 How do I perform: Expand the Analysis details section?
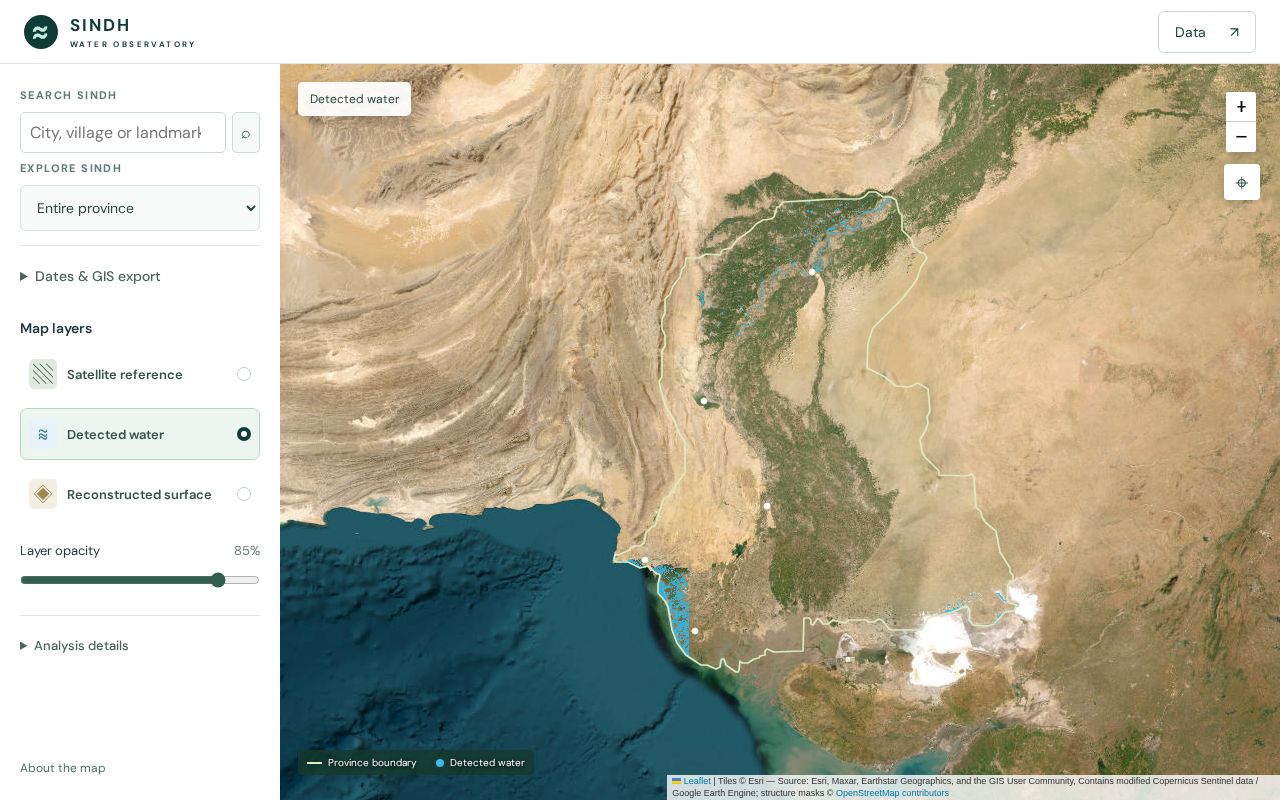(x=75, y=646)
